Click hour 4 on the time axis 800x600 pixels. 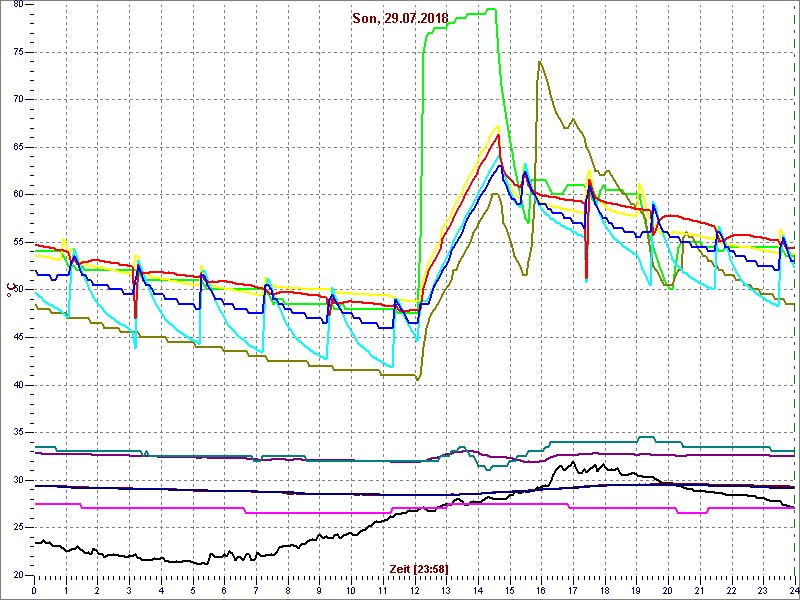[161, 590]
